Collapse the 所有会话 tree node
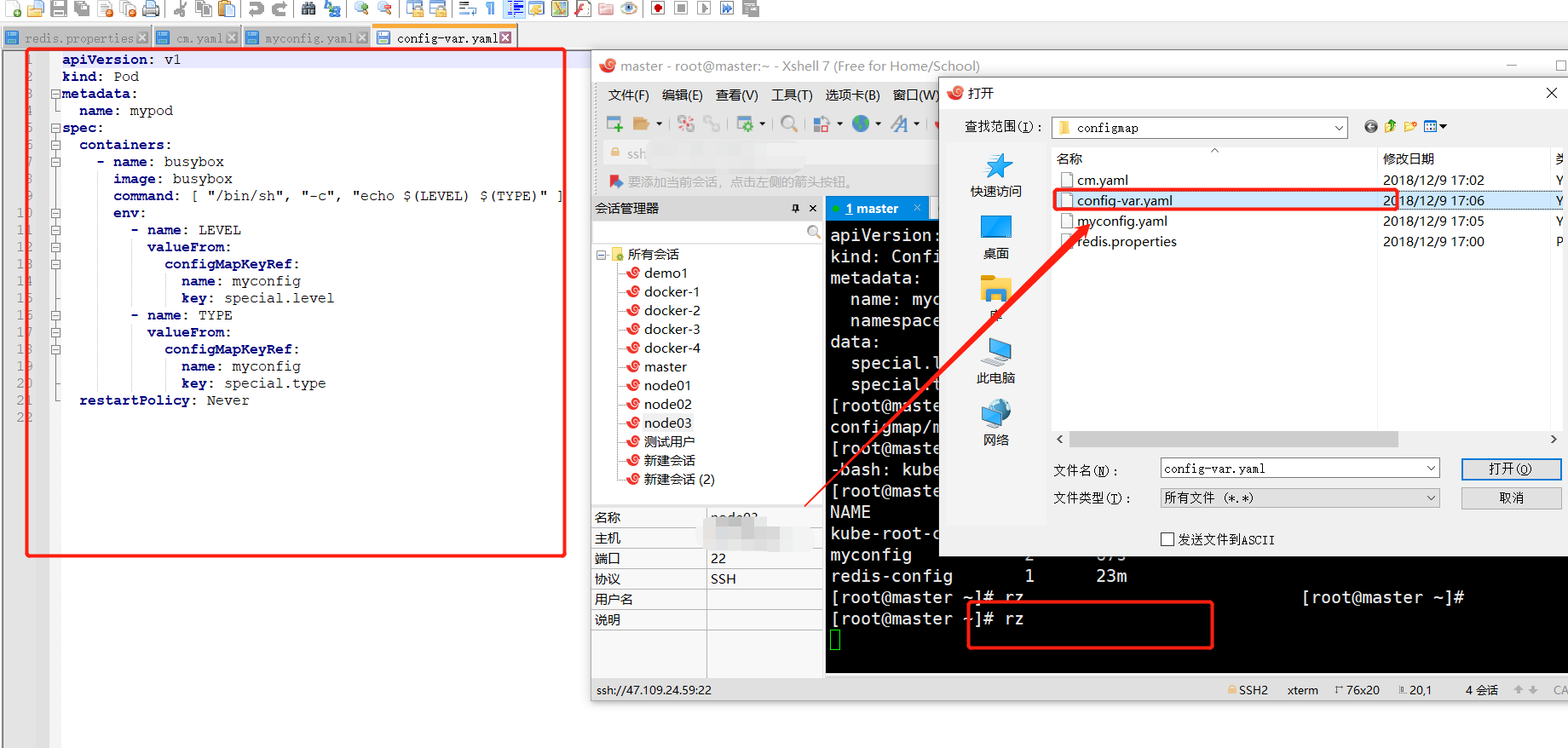The height and width of the screenshot is (748, 1568). tap(602, 255)
